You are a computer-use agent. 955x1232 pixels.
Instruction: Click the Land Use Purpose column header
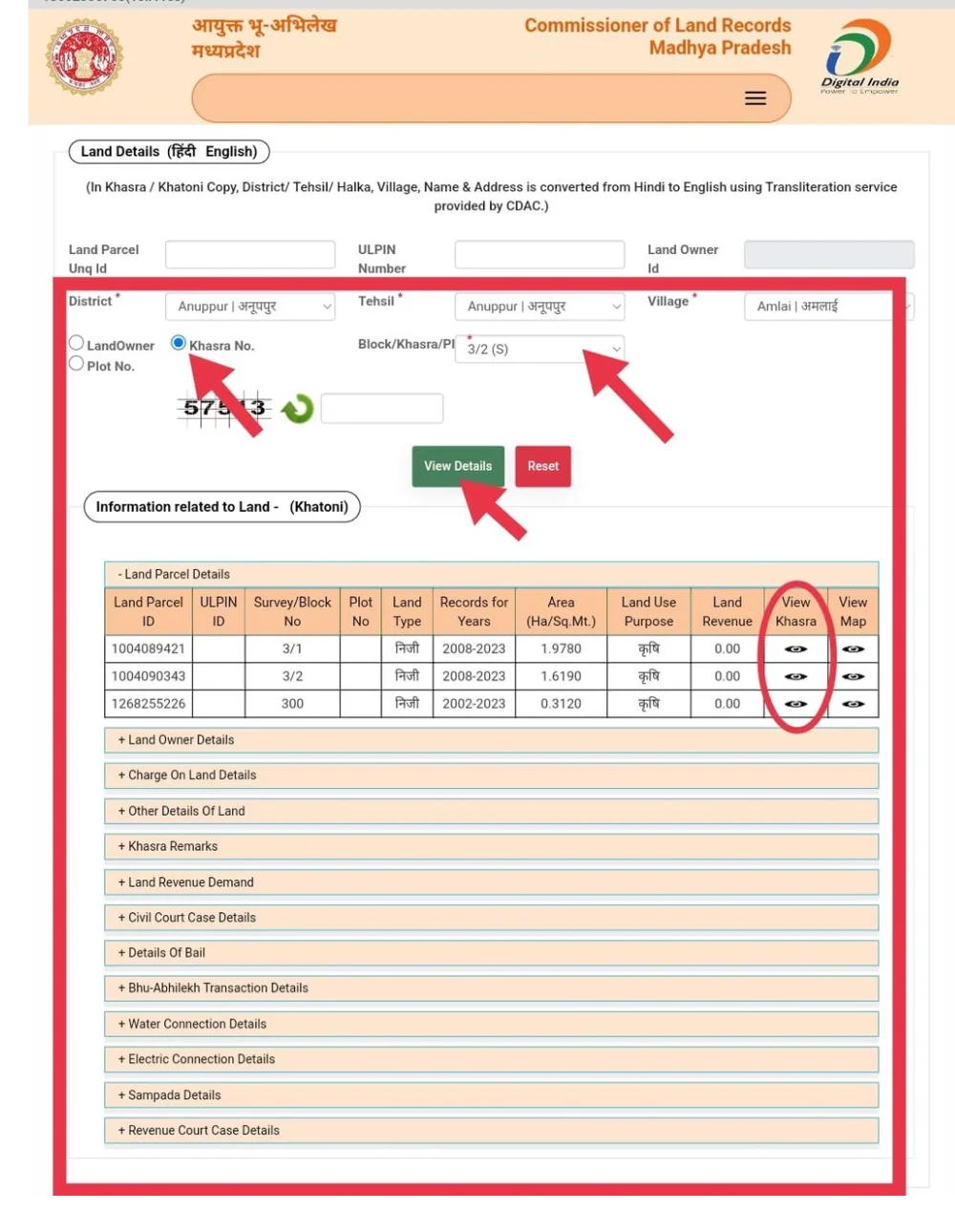tap(648, 611)
